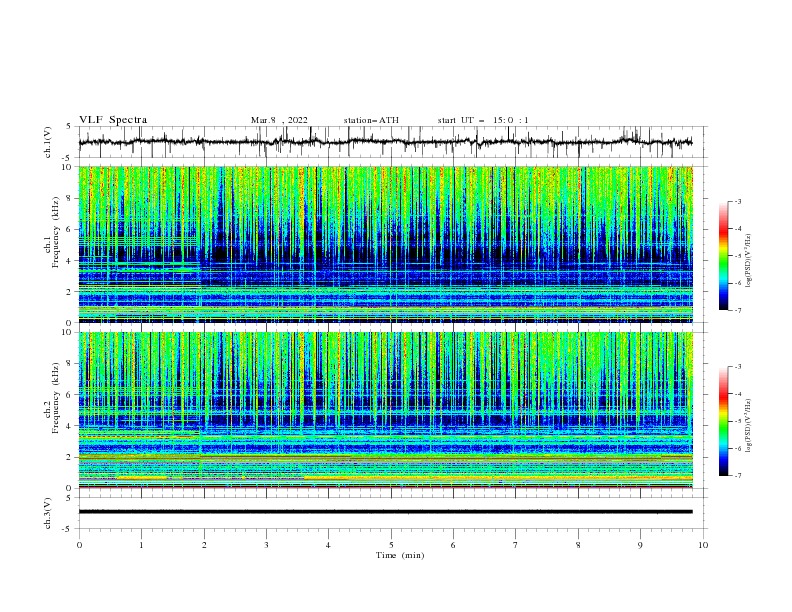
Task: Click inside the ch.1 spectrogram panel
Action: tap(386, 244)
